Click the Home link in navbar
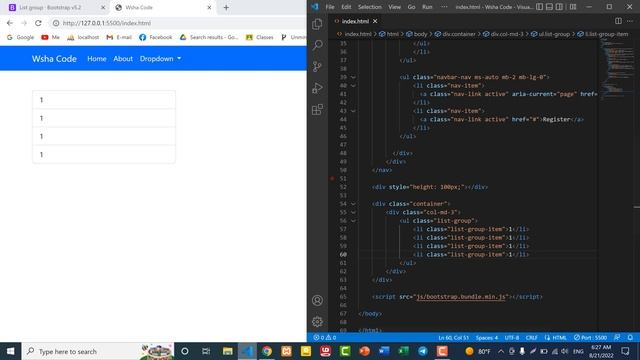Screen dimensions: 640x360 click(97, 59)
